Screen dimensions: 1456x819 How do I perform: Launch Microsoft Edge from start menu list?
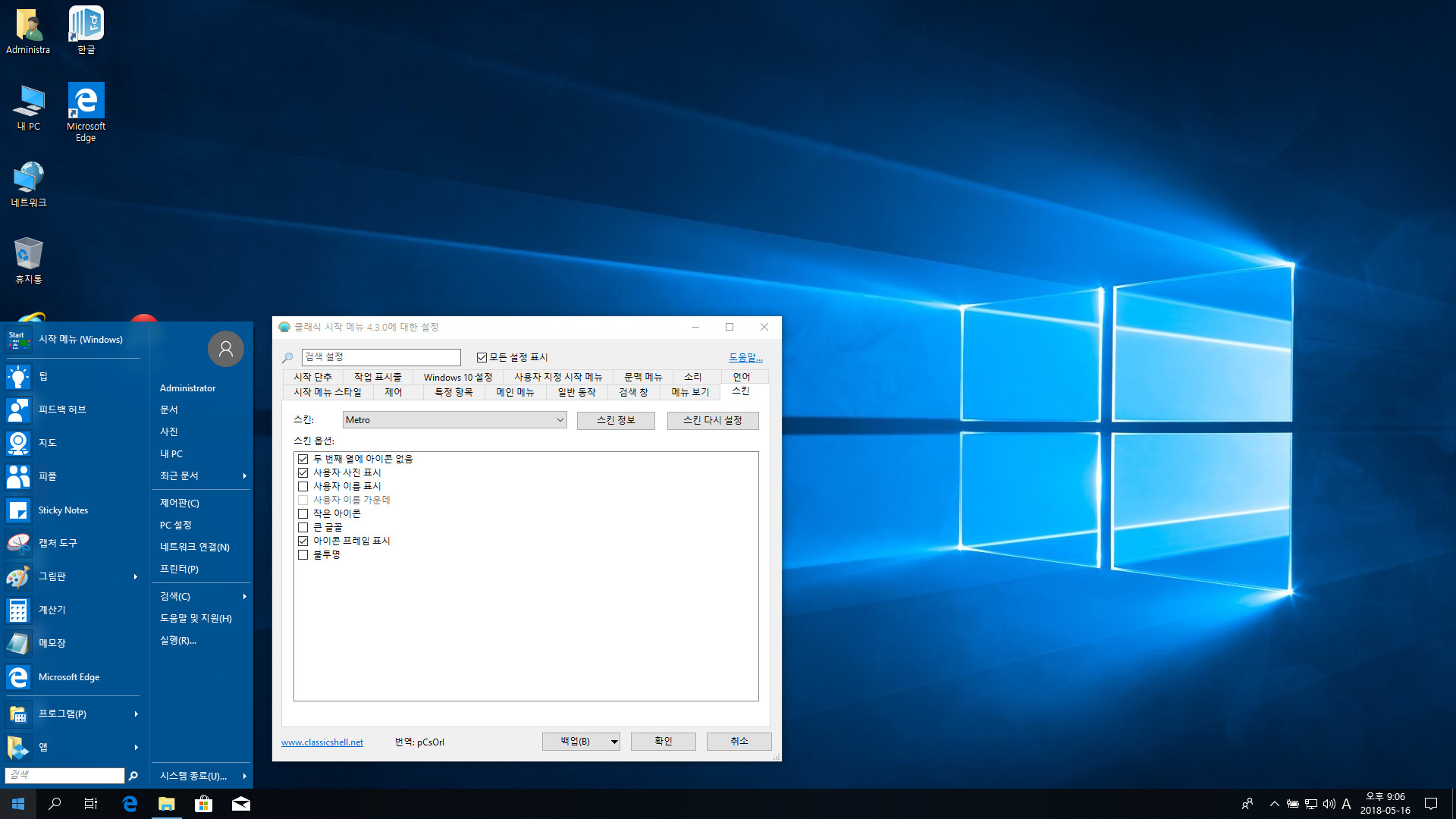click(x=72, y=677)
